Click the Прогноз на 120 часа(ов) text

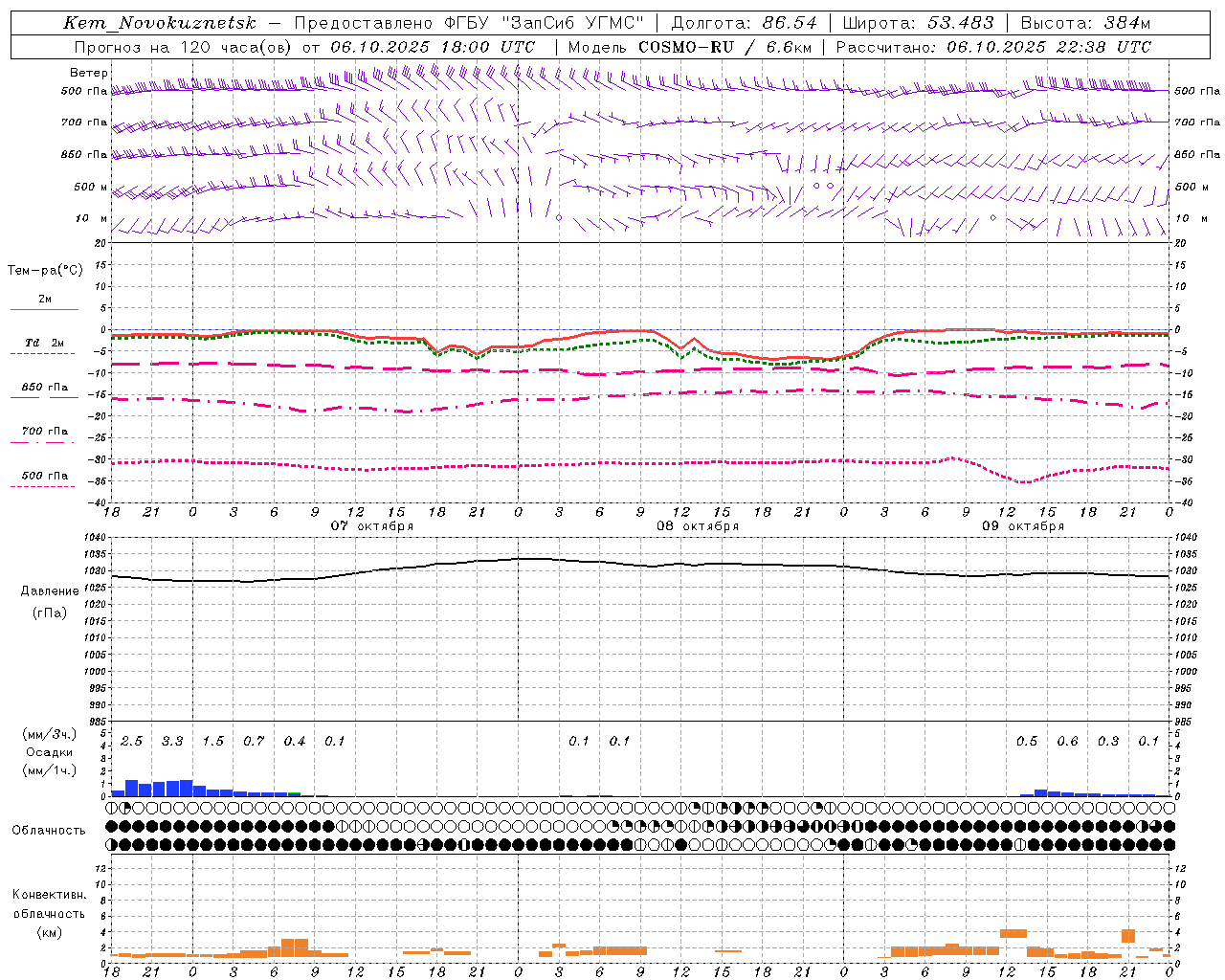coord(185,47)
